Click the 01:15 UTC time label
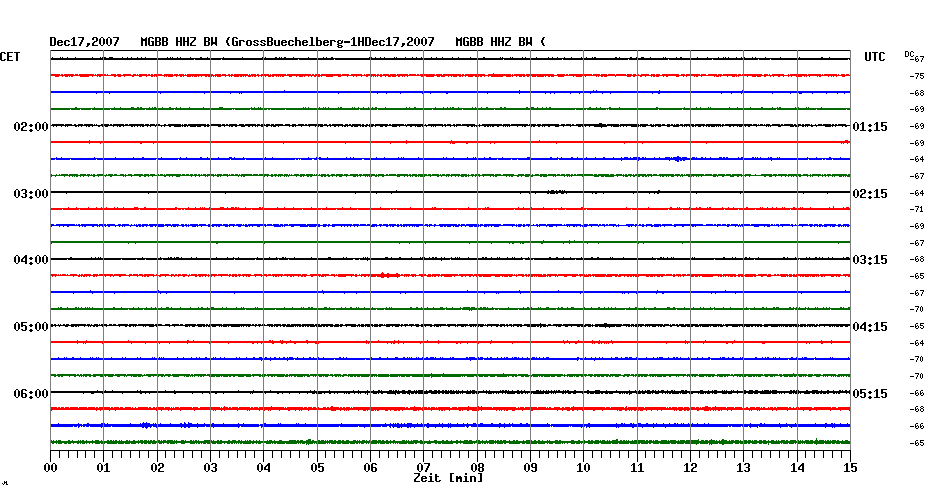This screenshot has width=930, height=494. pos(870,127)
